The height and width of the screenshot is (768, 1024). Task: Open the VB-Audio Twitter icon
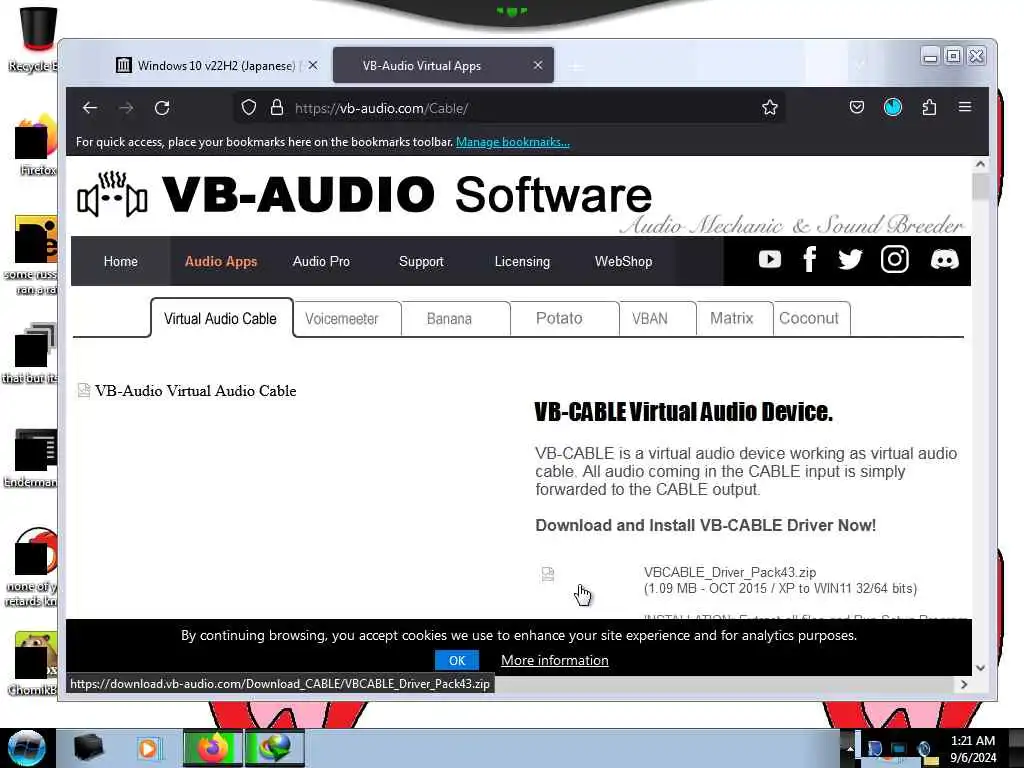(850, 260)
